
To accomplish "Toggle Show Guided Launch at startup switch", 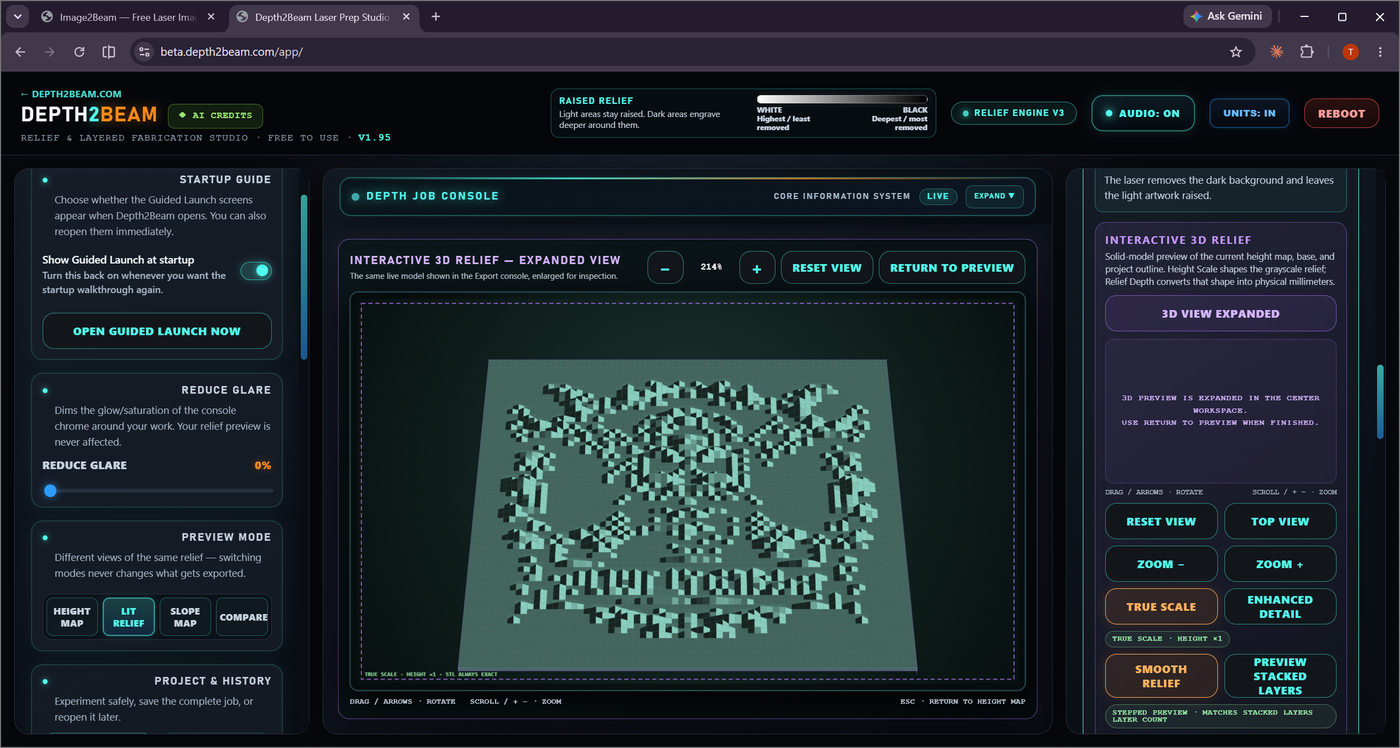I will (x=256, y=270).
